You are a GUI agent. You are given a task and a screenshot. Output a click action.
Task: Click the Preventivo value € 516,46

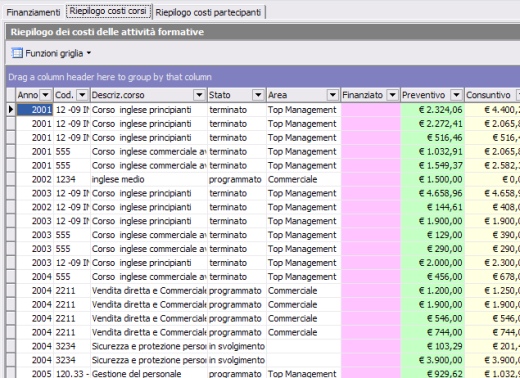point(433,138)
